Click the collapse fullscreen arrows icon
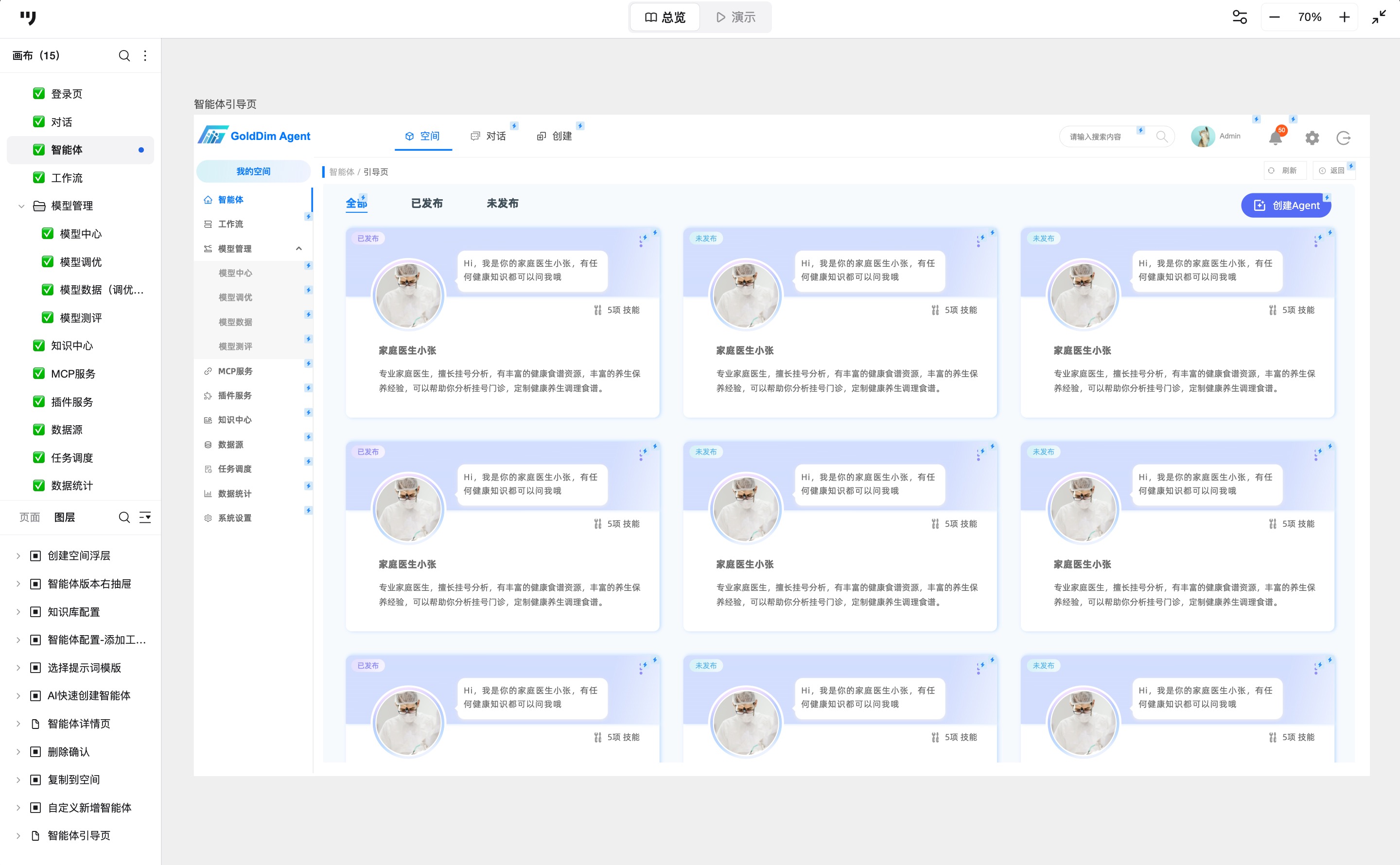The height and width of the screenshot is (865, 1400). (x=1379, y=17)
